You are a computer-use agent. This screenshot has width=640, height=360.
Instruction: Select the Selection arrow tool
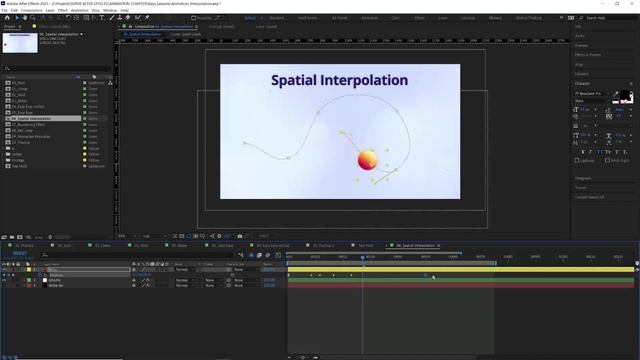point(17,18)
